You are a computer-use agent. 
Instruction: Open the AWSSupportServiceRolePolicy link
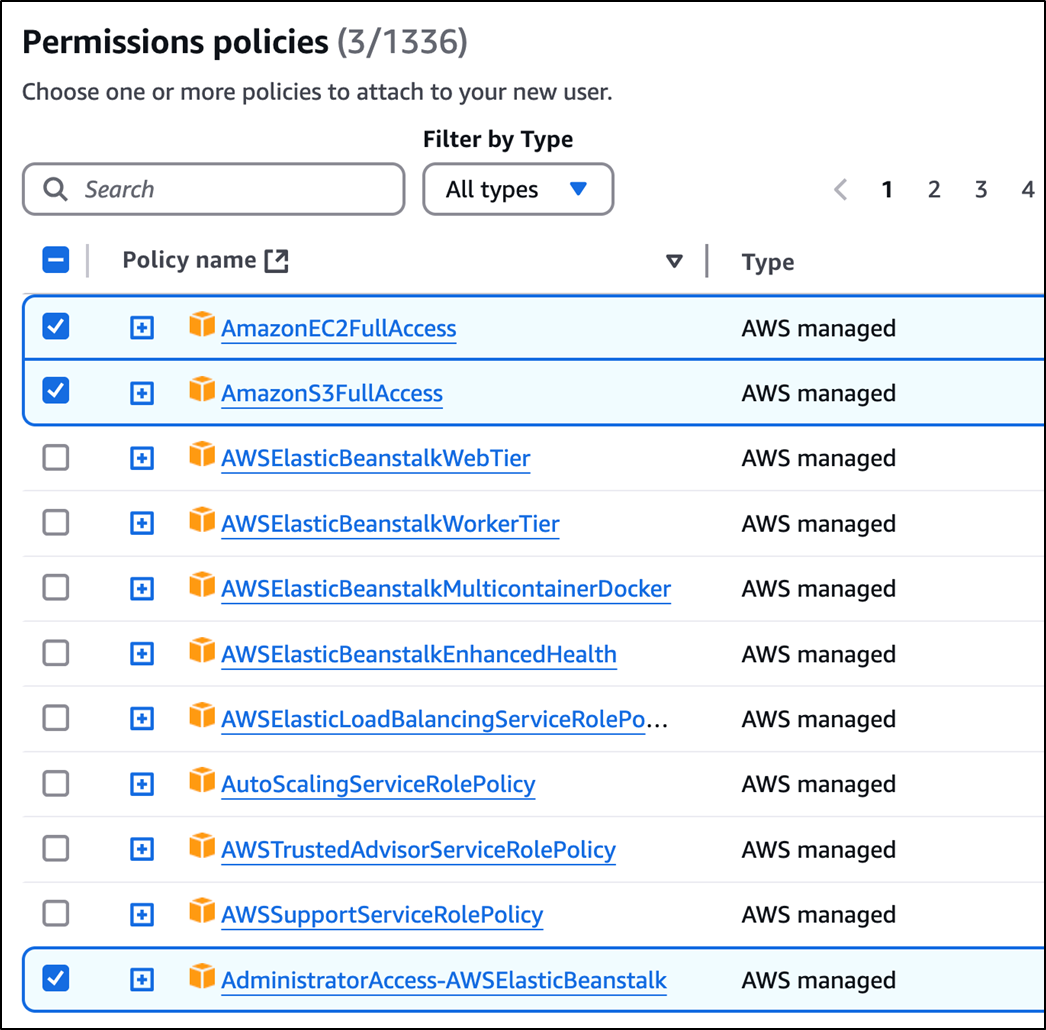382,915
